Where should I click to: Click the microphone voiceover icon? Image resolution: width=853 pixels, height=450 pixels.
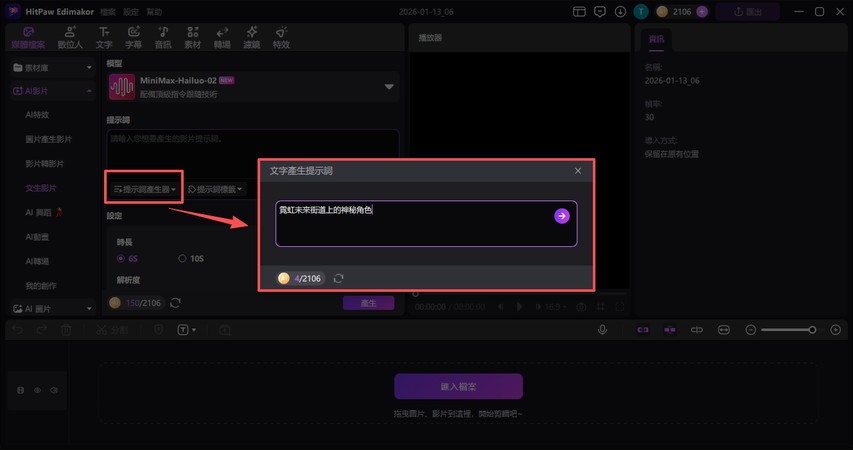(x=602, y=330)
